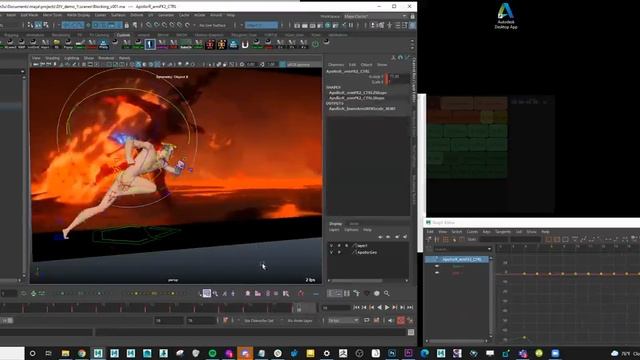
Task: Open the Channels menu in the Channel Box
Action: [336, 65]
